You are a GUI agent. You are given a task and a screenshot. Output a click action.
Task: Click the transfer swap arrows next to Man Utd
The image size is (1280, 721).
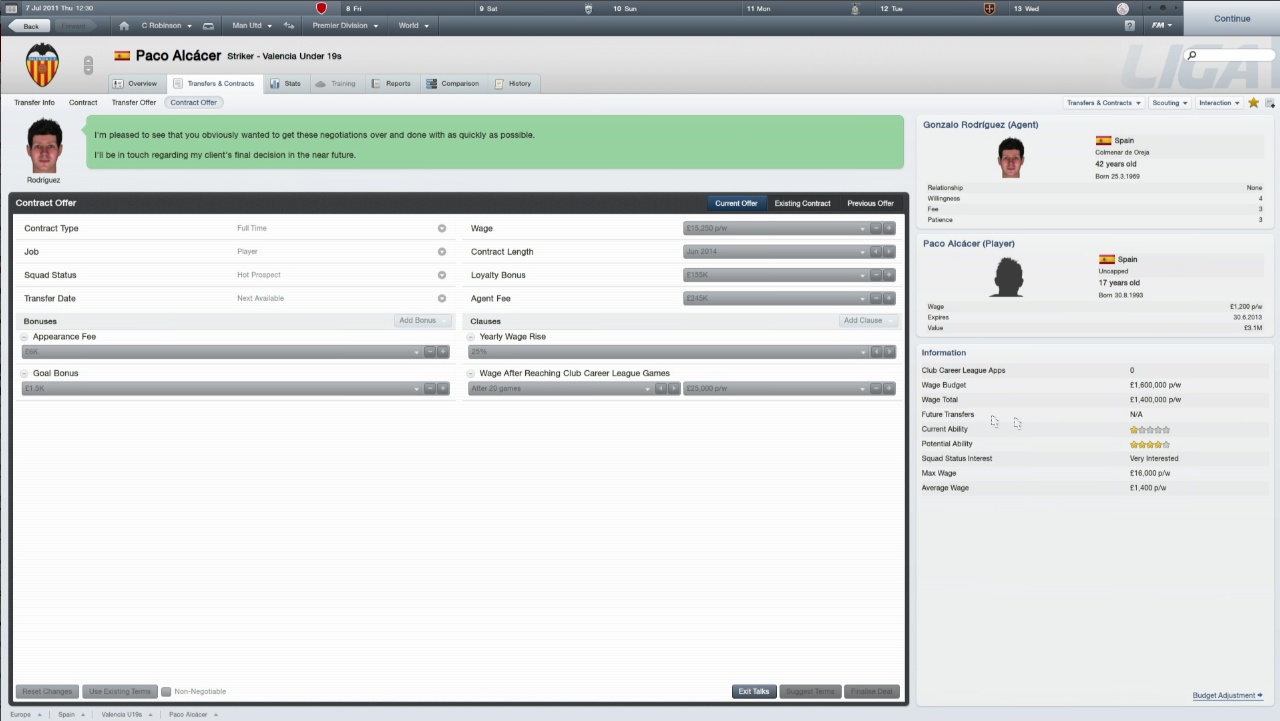(288, 25)
